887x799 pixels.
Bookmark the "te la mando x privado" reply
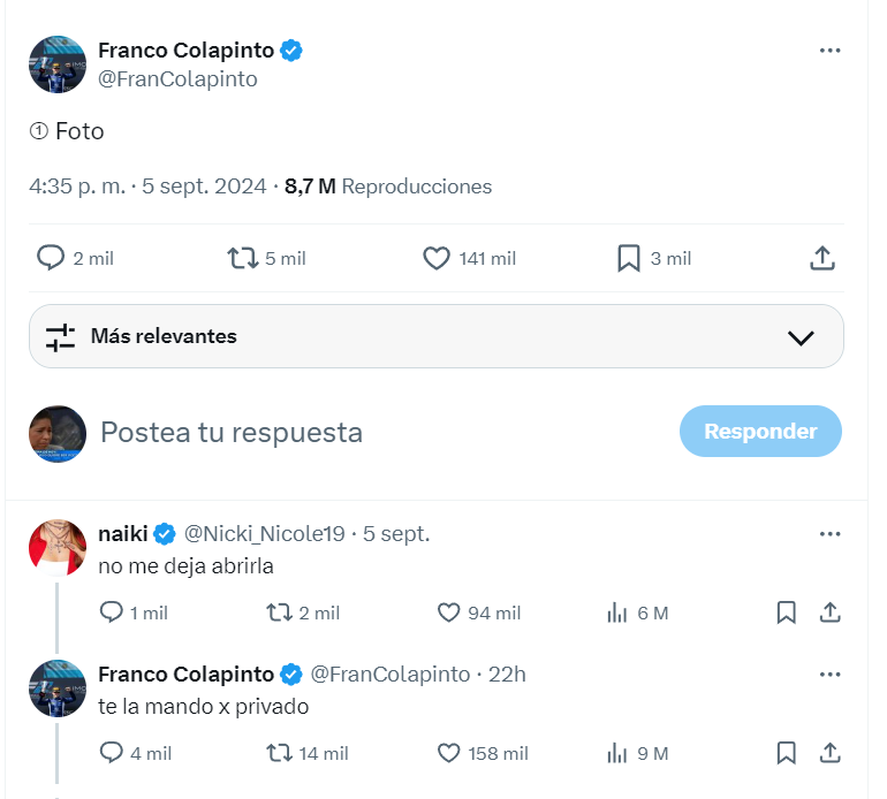(x=786, y=753)
